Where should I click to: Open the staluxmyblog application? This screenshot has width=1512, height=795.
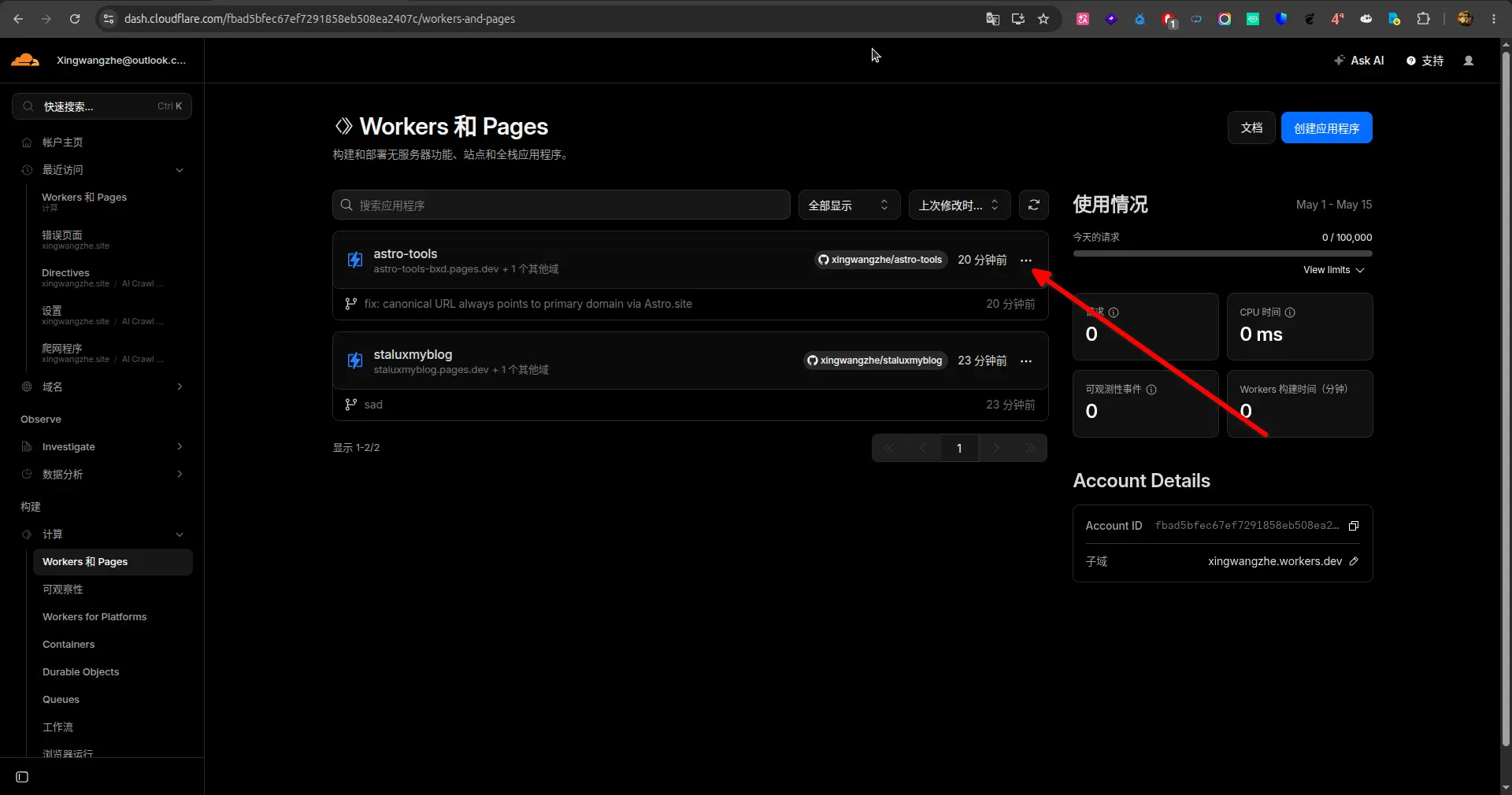[413, 354]
